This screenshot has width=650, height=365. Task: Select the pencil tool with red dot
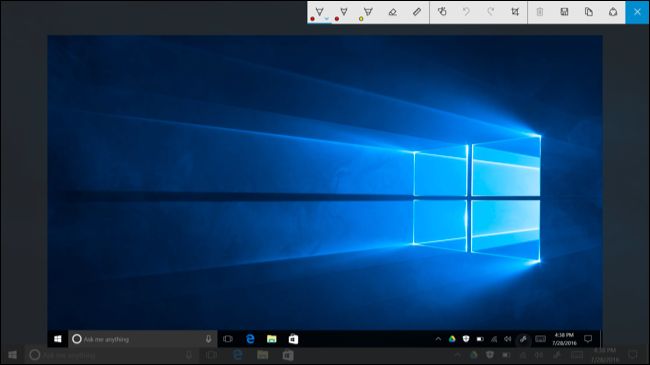344,12
